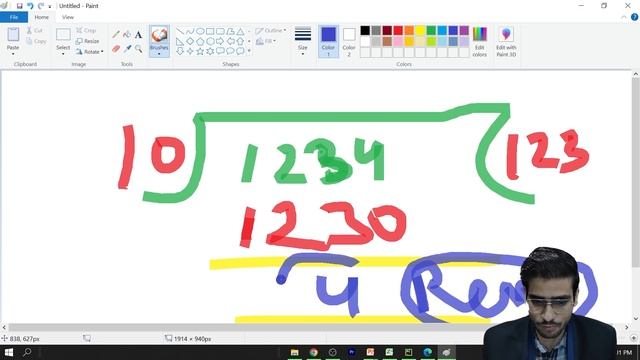Expand the Paste dropdown arrow
Image resolution: width=640 pixels, height=360 pixels.
[x=13, y=54]
